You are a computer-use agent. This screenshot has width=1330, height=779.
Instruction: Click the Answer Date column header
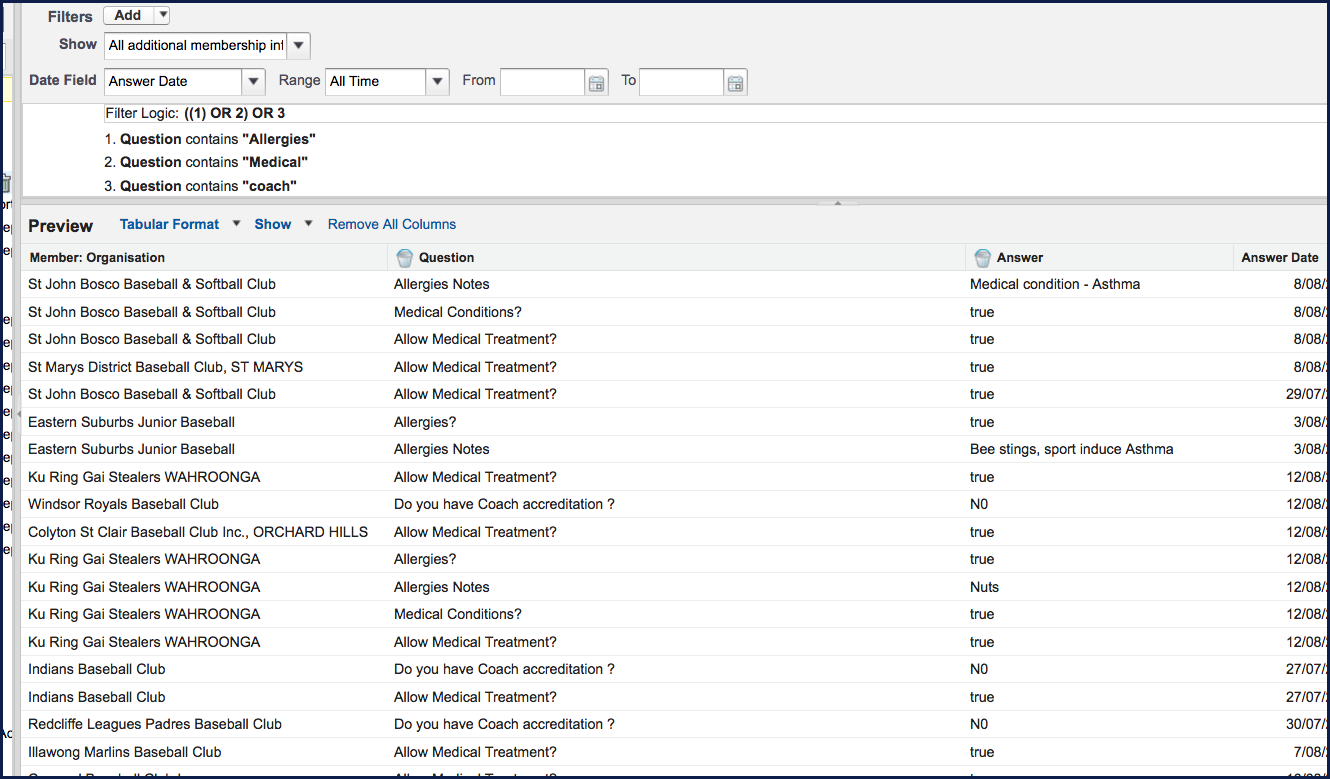[x=1278, y=258]
